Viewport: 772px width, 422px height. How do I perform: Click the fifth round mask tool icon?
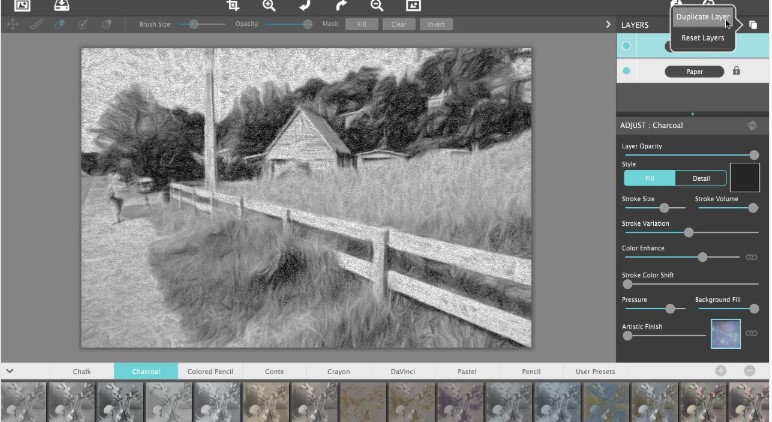pos(106,24)
